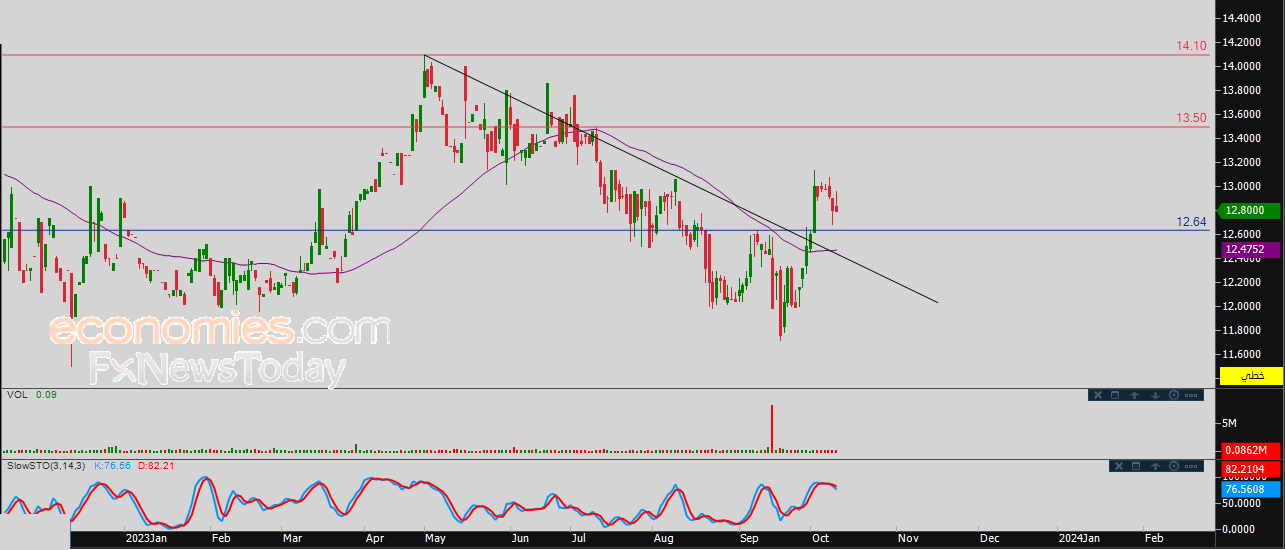The width and height of the screenshot is (1285, 550).
Task: Maximize the VOL indicator panel
Action: pos(1115,395)
